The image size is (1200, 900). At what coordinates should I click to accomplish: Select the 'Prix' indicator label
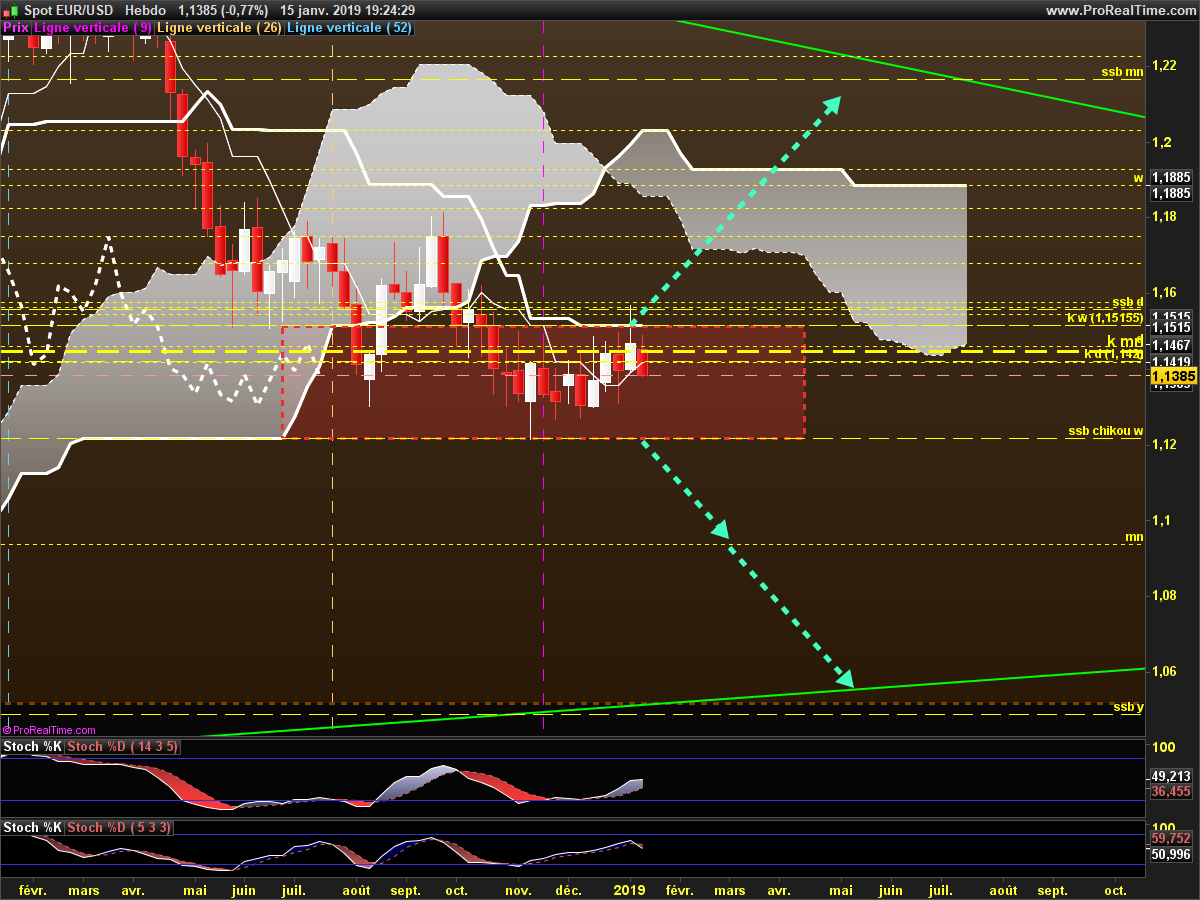(x=16, y=28)
